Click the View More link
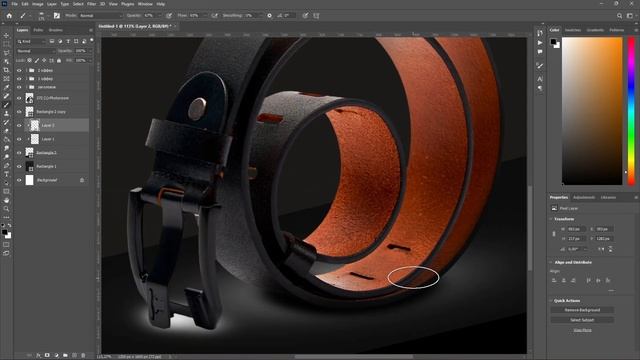Viewport: 640px width, 360px height. [x=582, y=330]
